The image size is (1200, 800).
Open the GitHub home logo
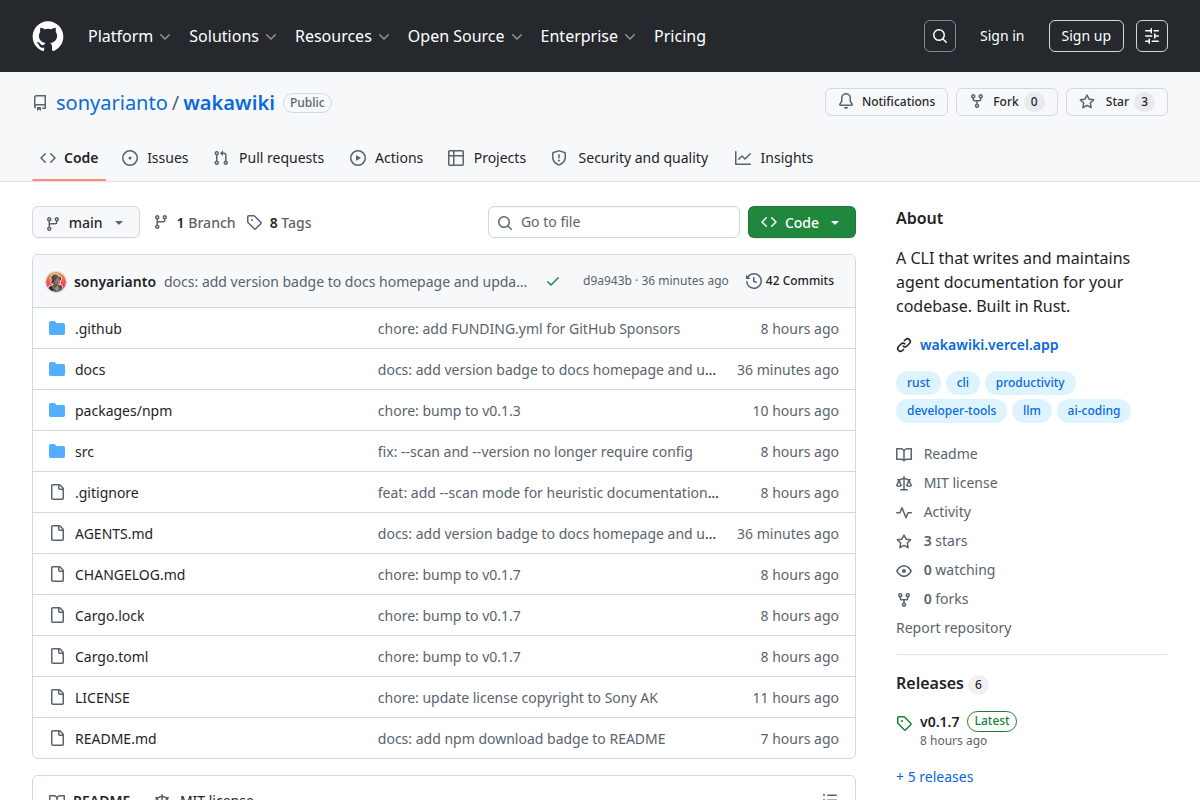click(48, 36)
